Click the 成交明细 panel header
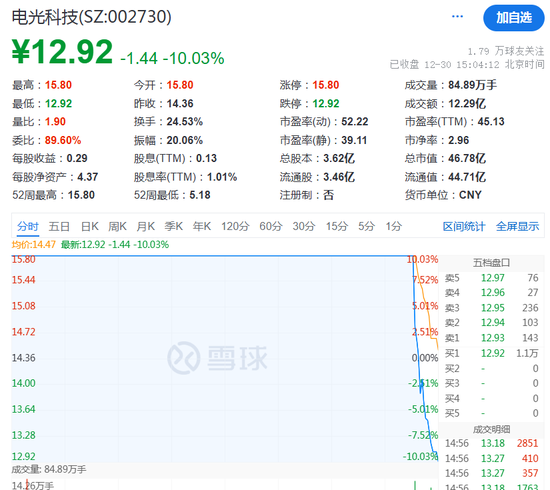Image resolution: width=550 pixels, height=490 pixels. tap(491, 429)
